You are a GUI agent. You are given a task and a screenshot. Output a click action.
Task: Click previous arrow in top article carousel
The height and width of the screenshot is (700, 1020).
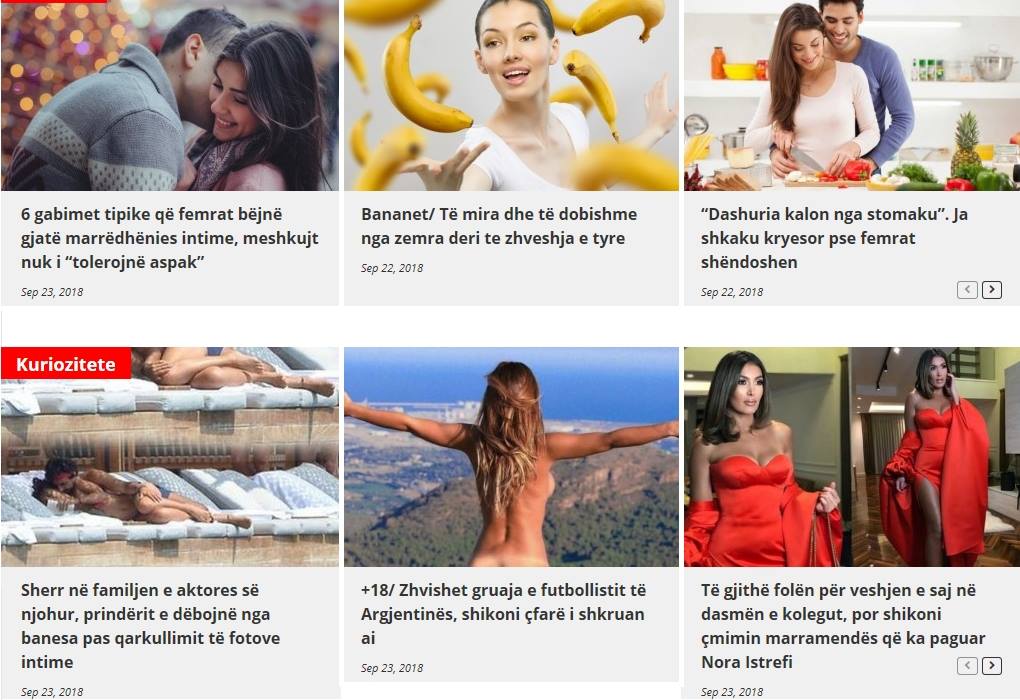pos(967,289)
